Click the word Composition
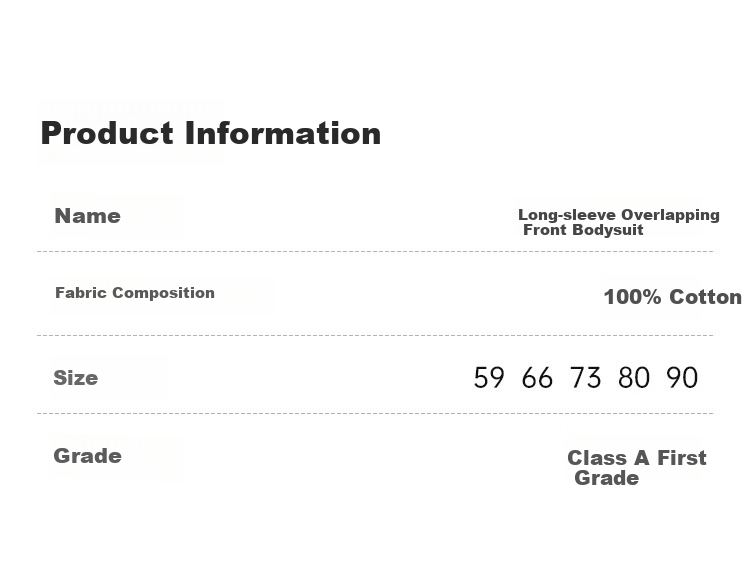The height and width of the screenshot is (573, 750). point(163,293)
